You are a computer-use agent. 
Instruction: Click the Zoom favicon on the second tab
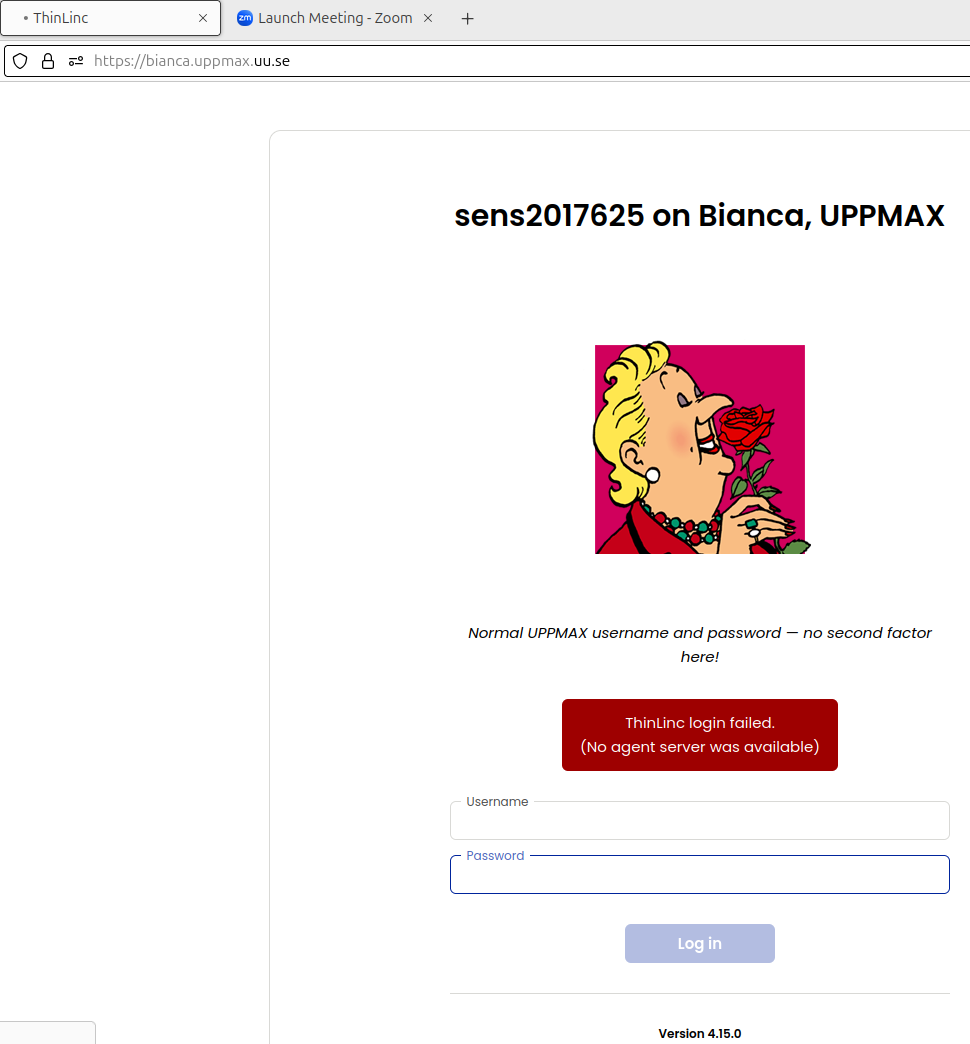243,17
